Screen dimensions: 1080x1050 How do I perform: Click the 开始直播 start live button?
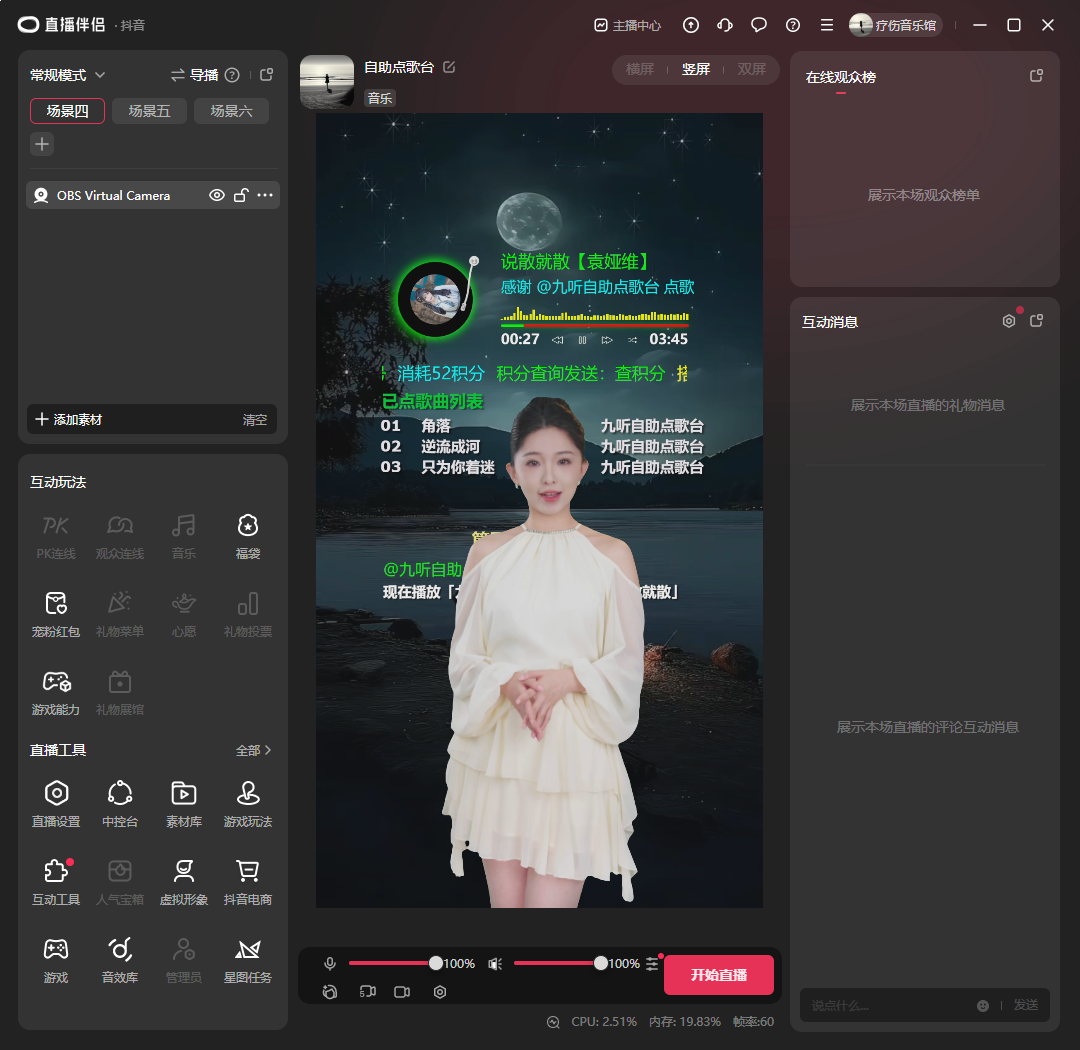coord(718,975)
